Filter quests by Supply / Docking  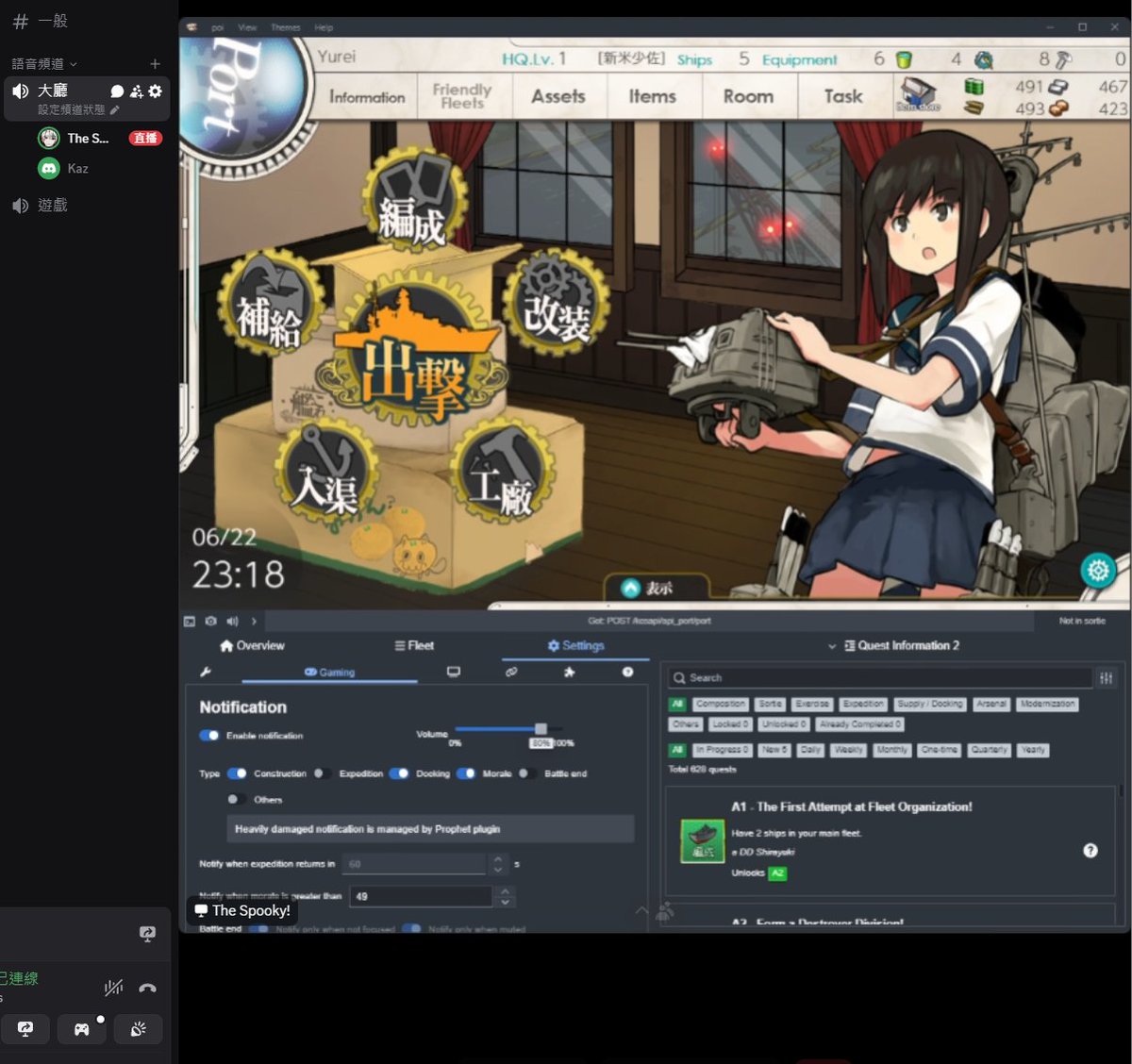930,704
